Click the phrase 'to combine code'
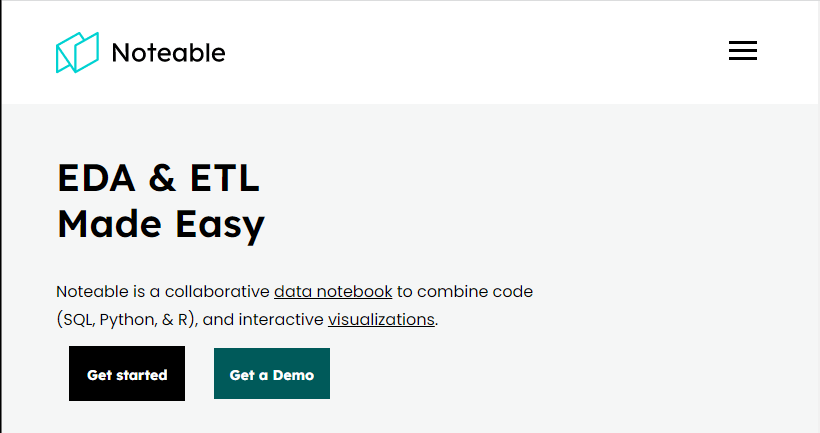This screenshot has width=820, height=433. (465, 292)
